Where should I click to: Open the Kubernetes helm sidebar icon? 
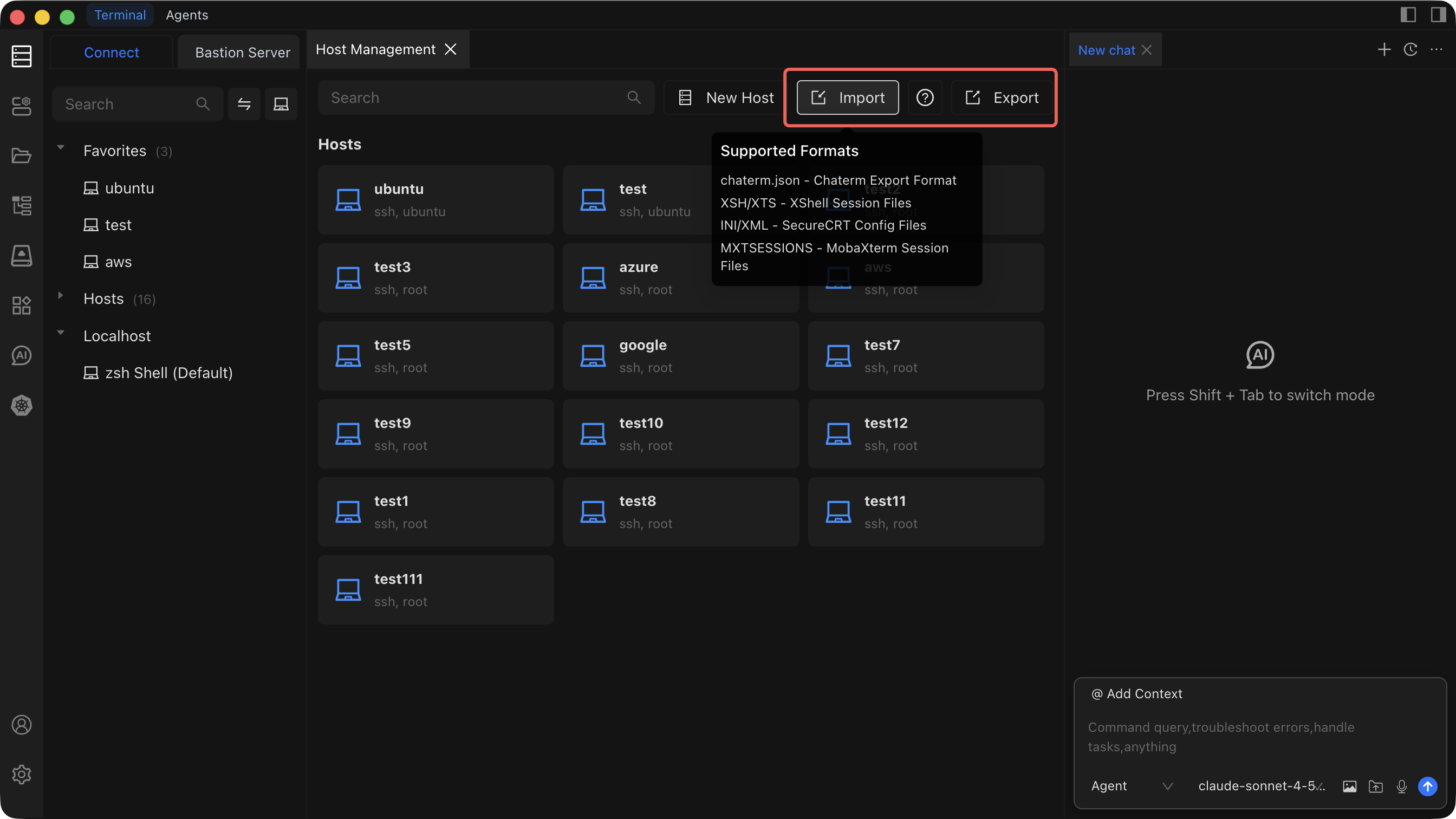[x=22, y=405]
